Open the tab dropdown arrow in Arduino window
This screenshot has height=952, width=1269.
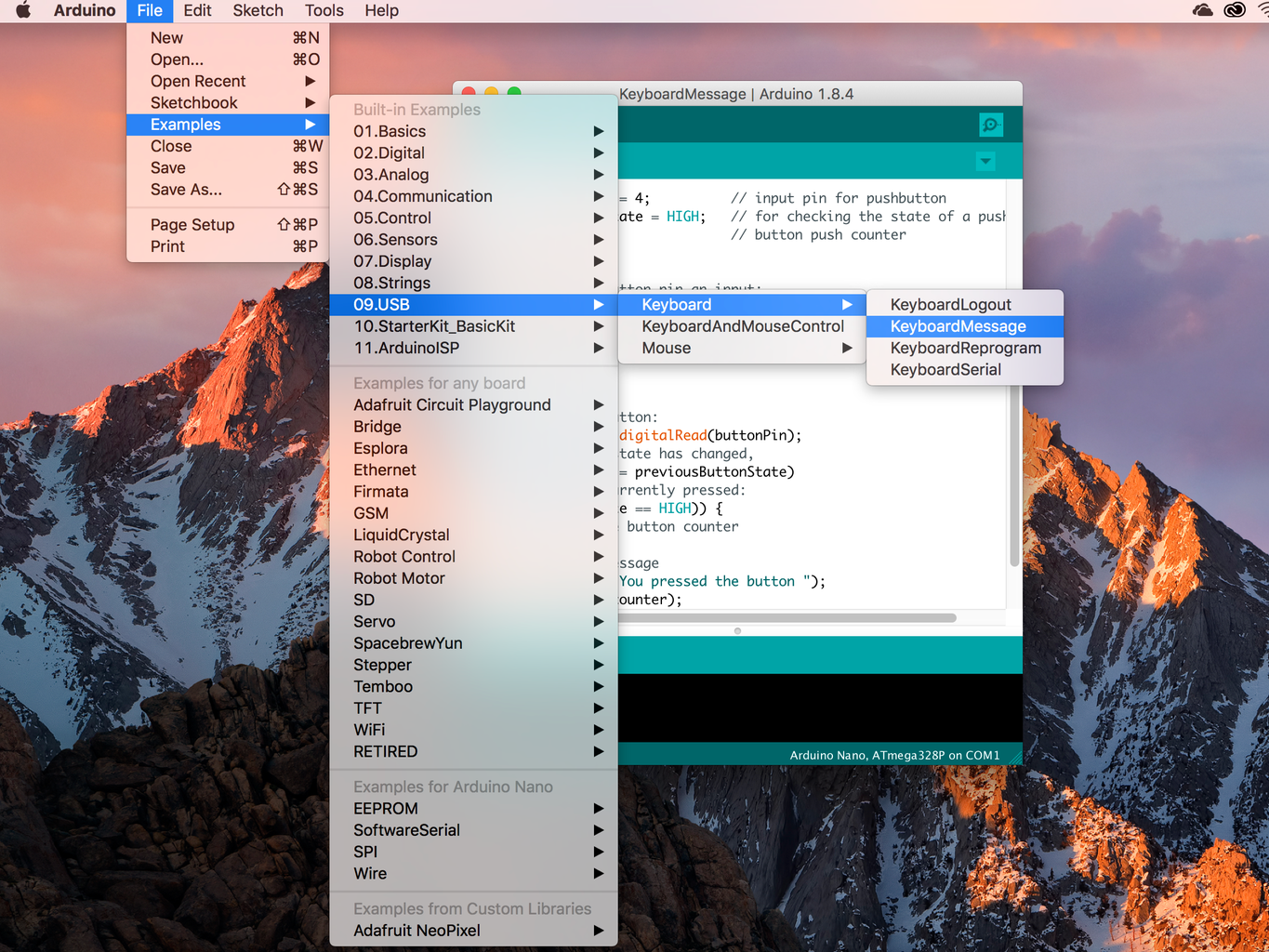[985, 162]
